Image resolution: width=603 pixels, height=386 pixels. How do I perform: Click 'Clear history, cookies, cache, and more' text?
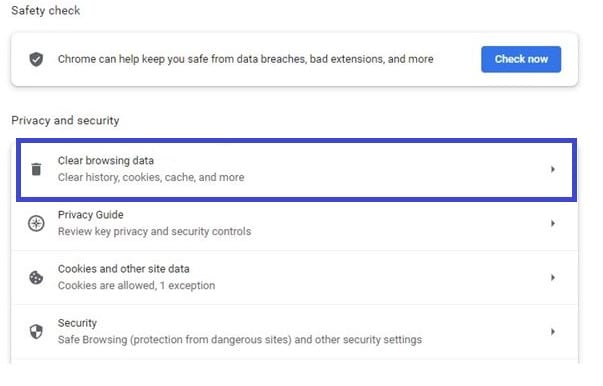(x=151, y=177)
